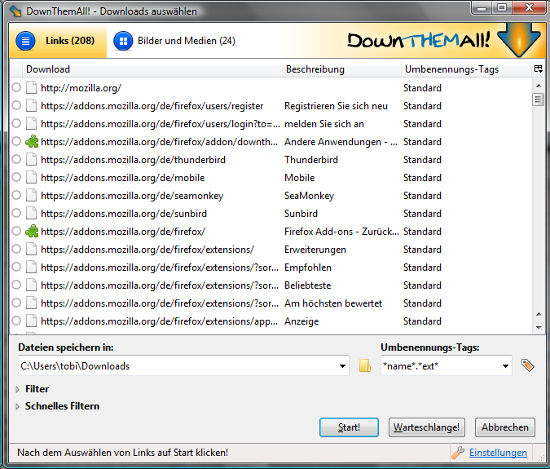
Task: Click the file icon of the thunderbird row
Action: pyautogui.click(x=31, y=160)
